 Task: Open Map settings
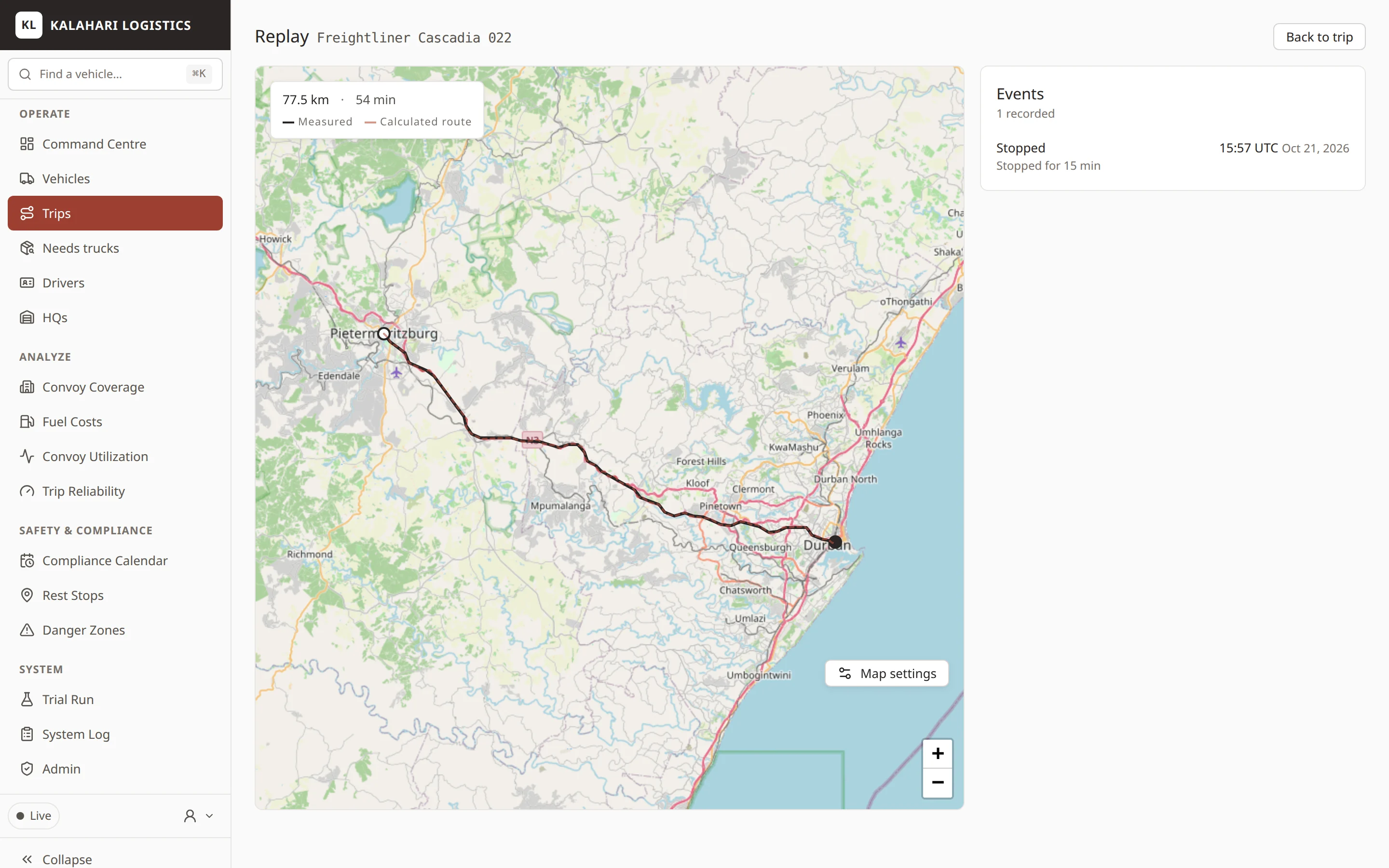click(887, 673)
